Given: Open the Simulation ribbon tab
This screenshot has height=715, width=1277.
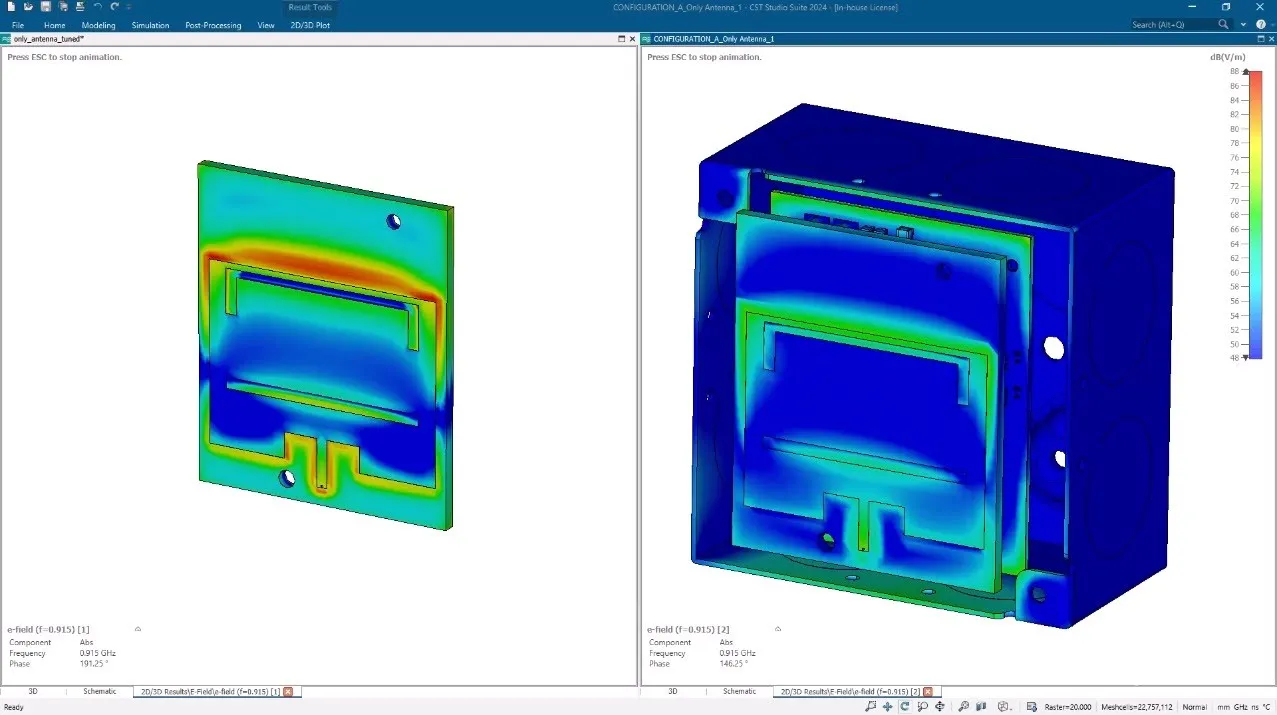Looking at the screenshot, I should pos(150,25).
